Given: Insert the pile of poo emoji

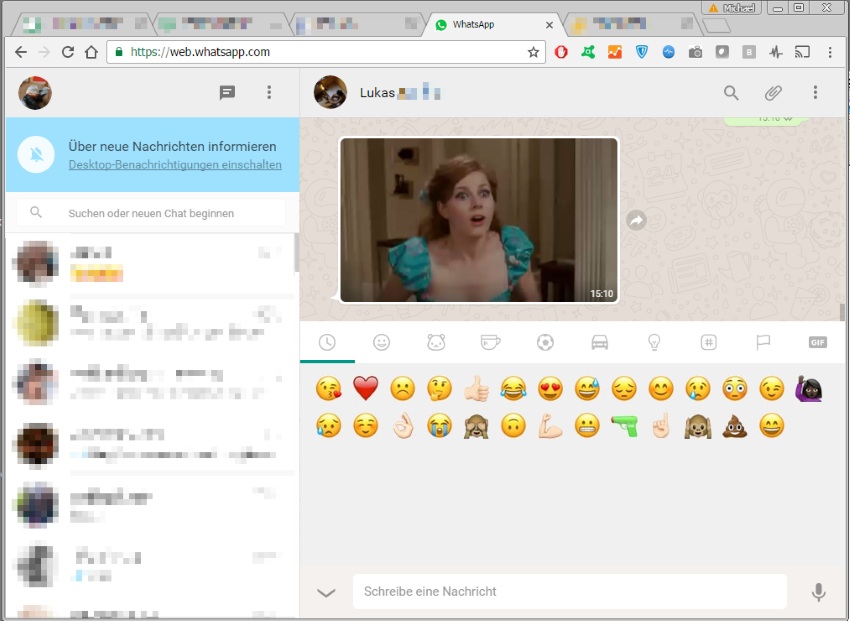Looking at the screenshot, I should 735,426.
